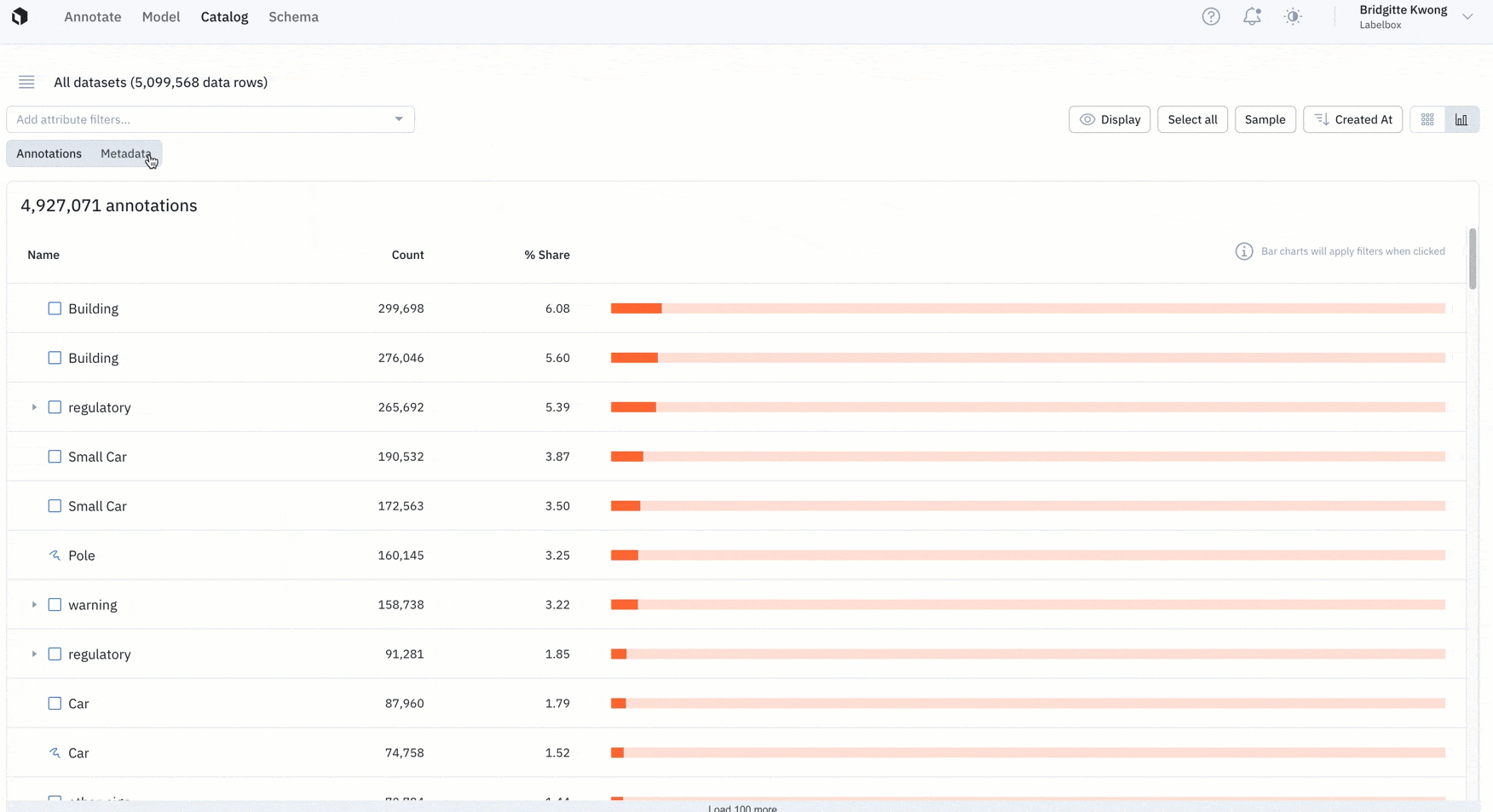1493x812 pixels.
Task: Click the warning count 158,738
Action: (x=401, y=605)
